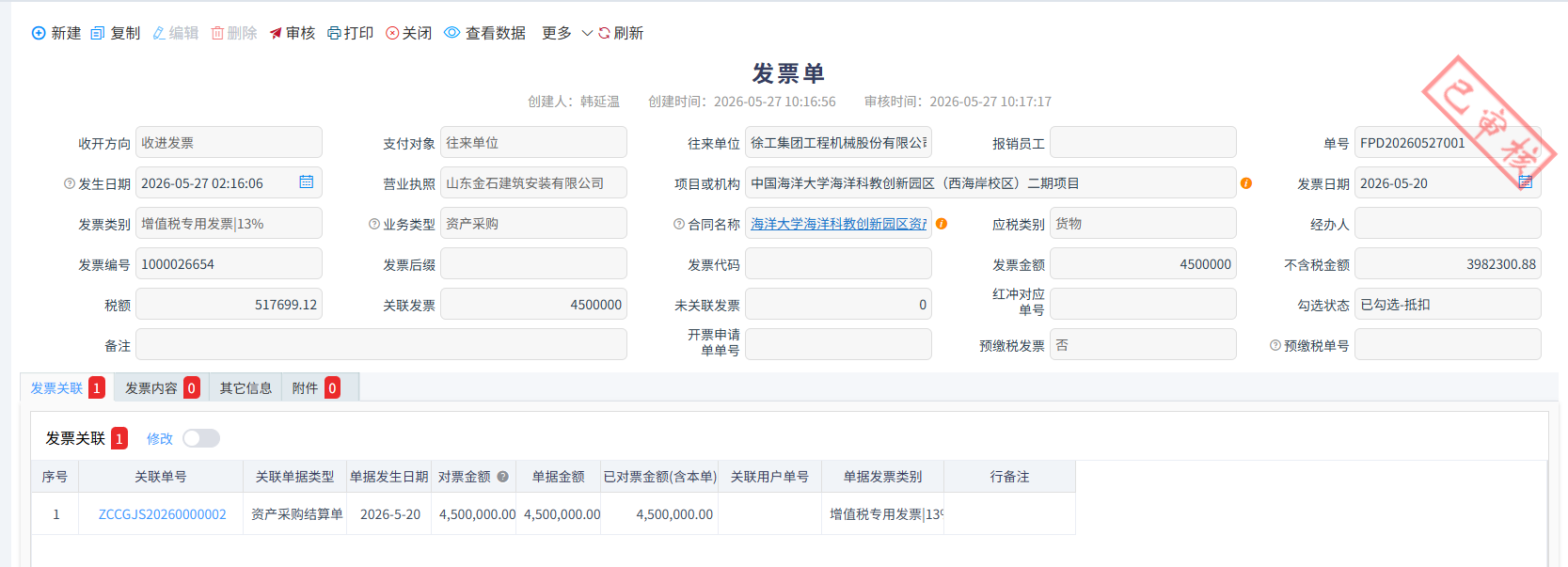The height and width of the screenshot is (567, 1568).
Task: Open contract link 海洋大学海洋科教创新园区资
Action: coord(838,224)
